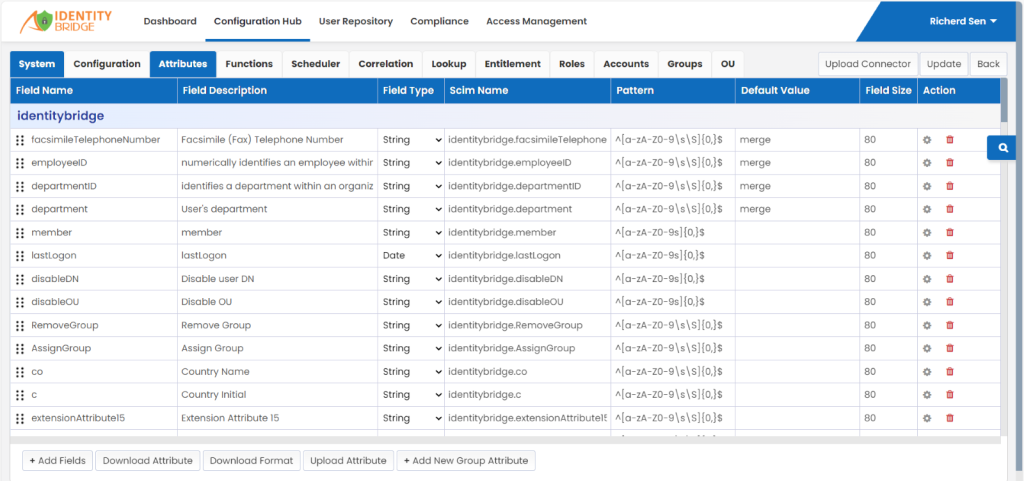Click the Back button
The width and height of the screenshot is (1024, 481).
(988, 64)
